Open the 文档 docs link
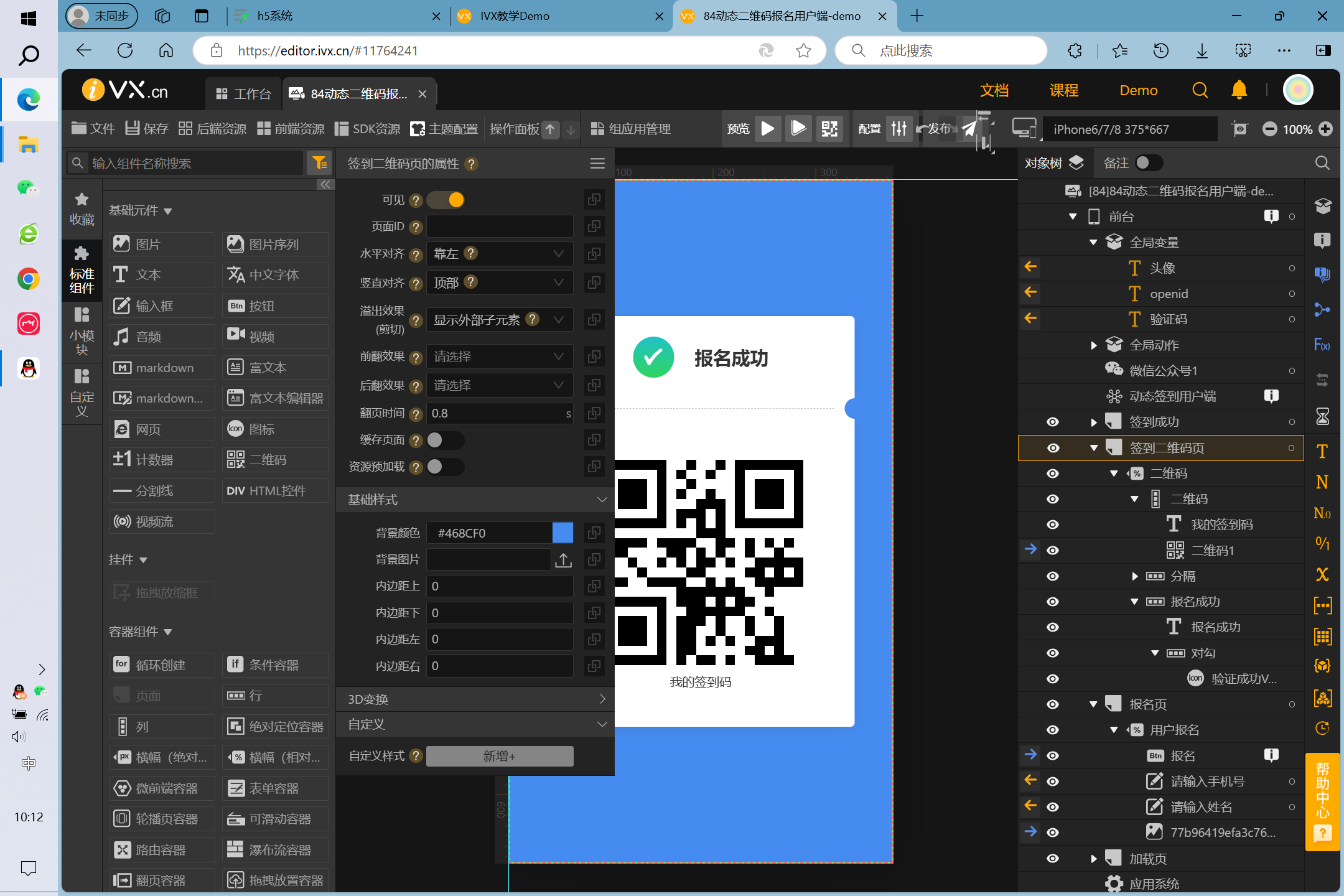The image size is (1344, 896). pos(994,91)
